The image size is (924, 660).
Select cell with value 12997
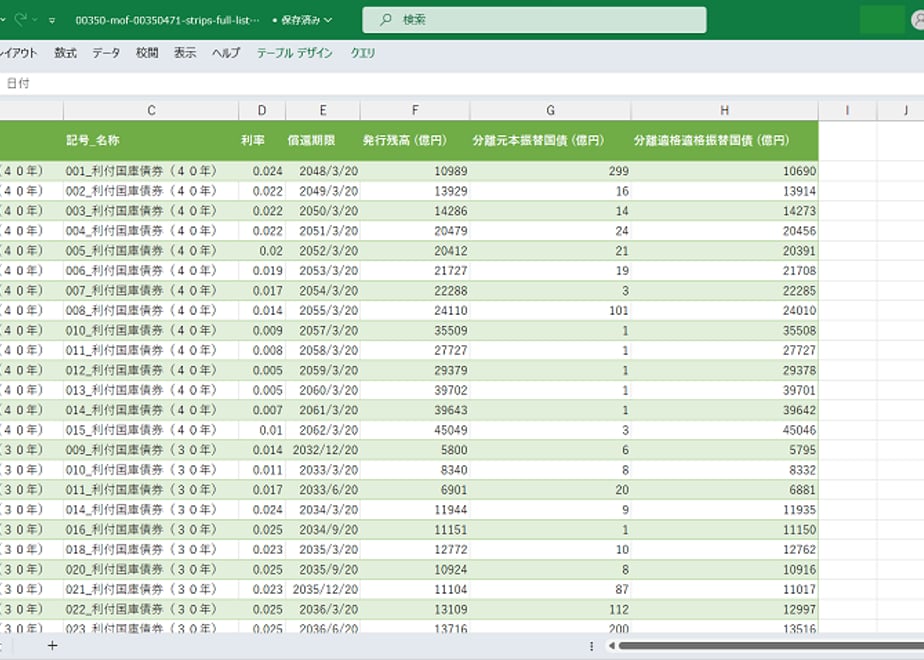724,609
